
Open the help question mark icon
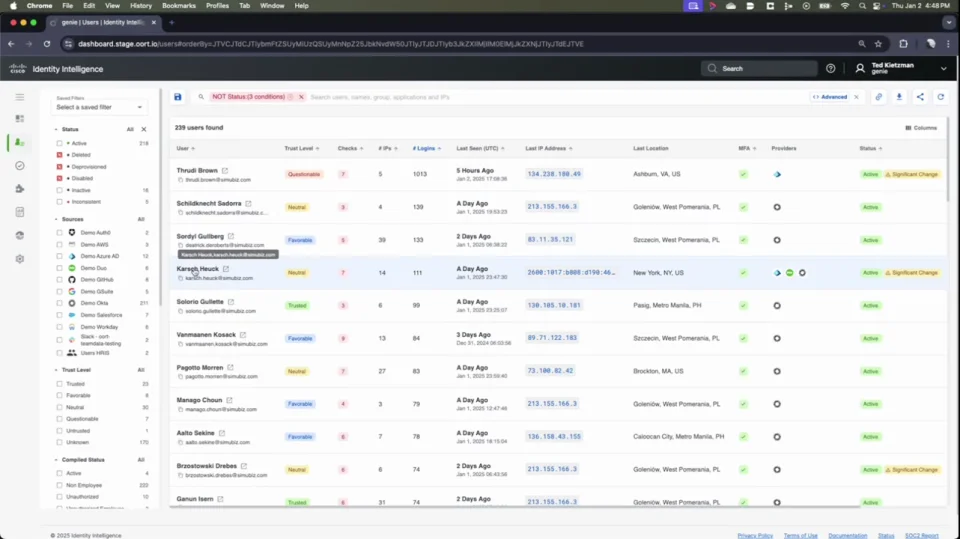coord(830,69)
